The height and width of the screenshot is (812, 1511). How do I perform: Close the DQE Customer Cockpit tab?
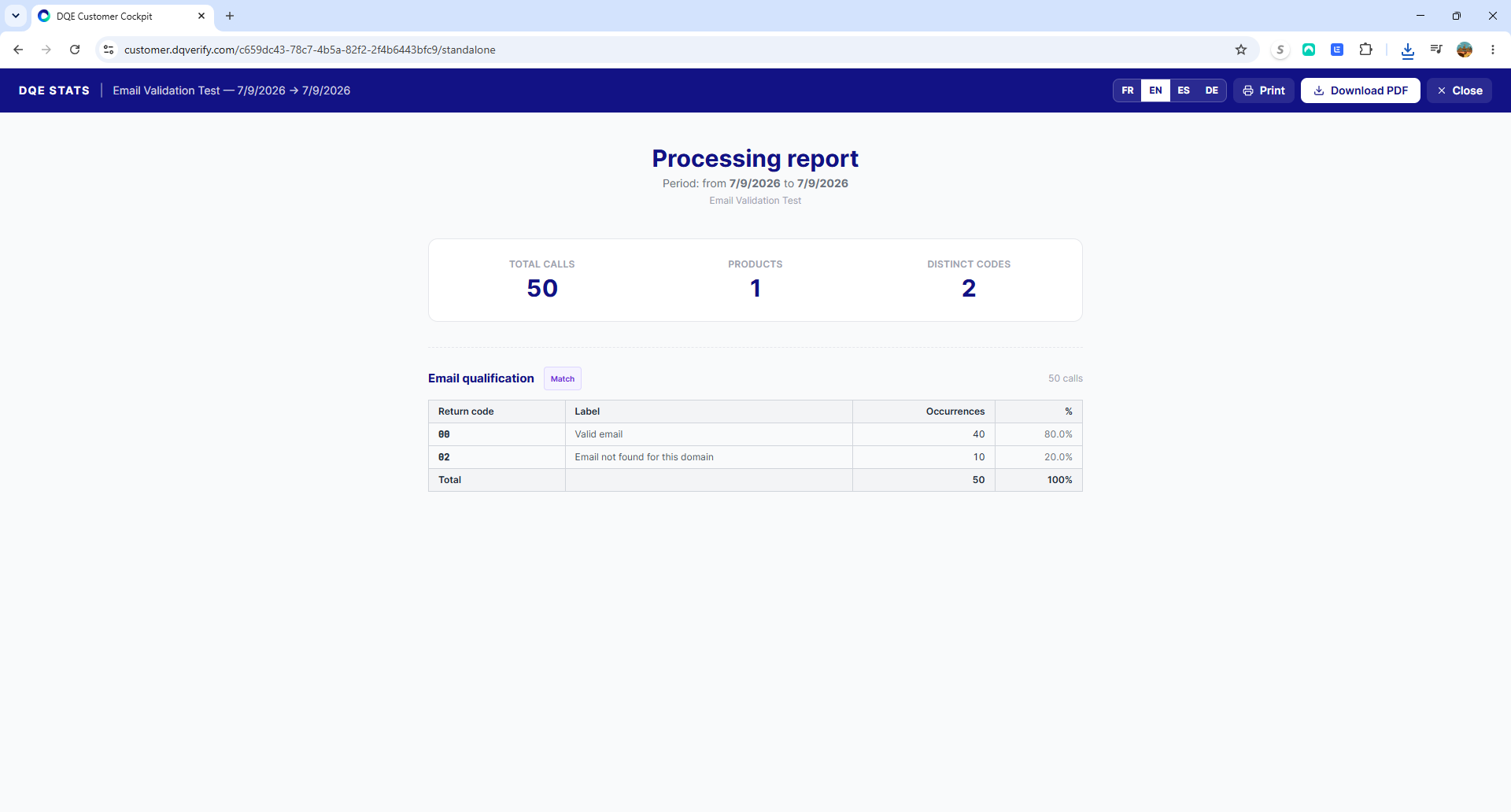[201, 16]
